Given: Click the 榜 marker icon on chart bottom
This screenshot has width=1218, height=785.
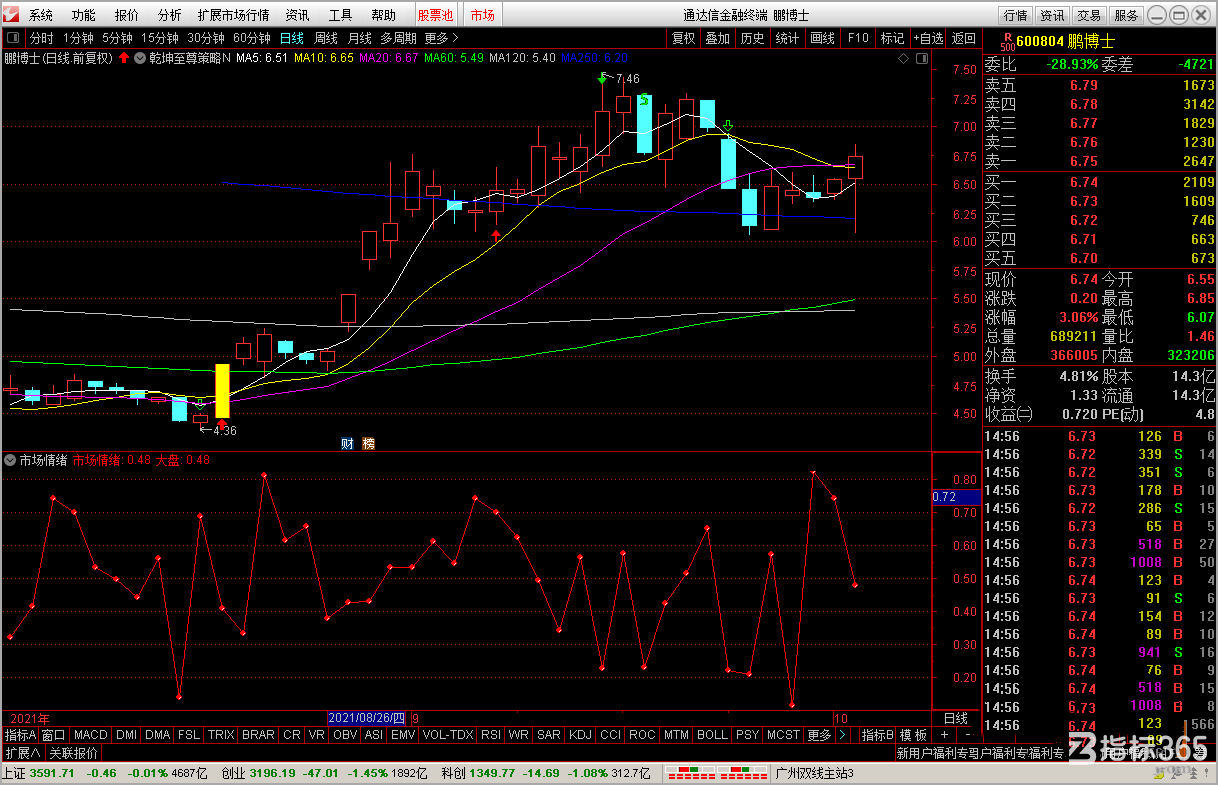Looking at the screenshot, I should [368, 443].
